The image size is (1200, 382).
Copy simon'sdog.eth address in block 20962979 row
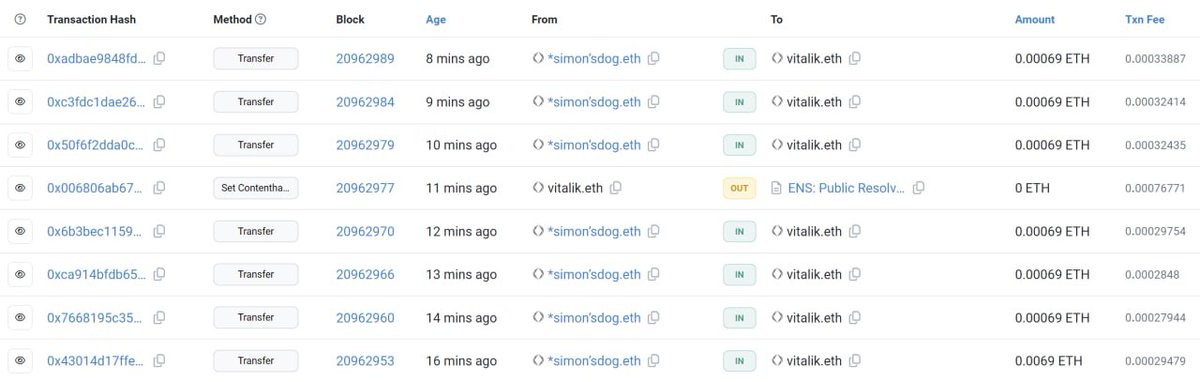tap(654, 145)
